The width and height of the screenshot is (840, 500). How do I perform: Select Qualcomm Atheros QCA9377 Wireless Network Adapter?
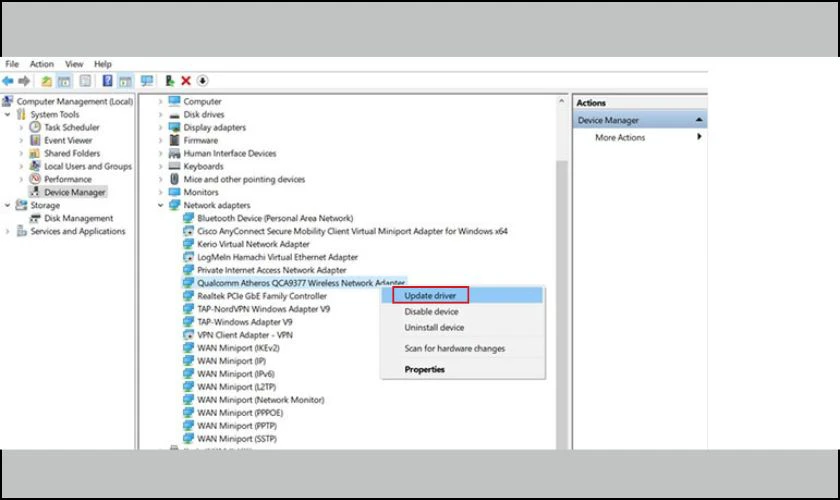click(301, 283)
